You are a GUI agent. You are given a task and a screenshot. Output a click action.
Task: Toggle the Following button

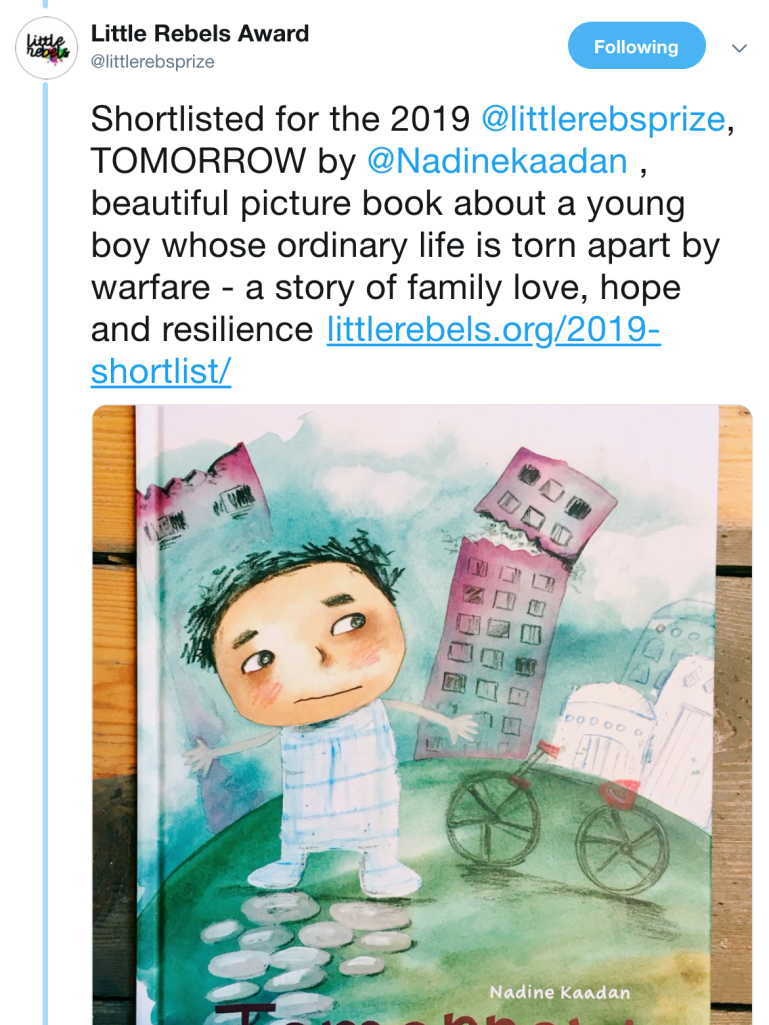coord(636,47)
